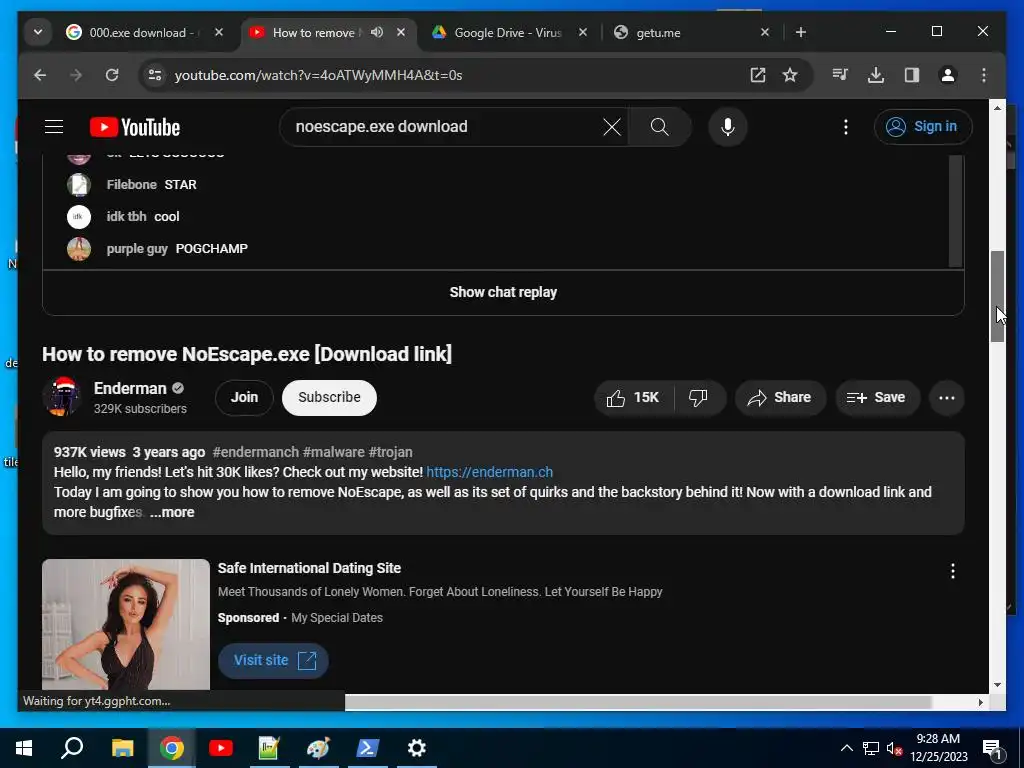This screenshot has height=768, width=1024.
Task: Toggle the Chrome side panel
Action: pyautogui.click(x=912, y=75)
